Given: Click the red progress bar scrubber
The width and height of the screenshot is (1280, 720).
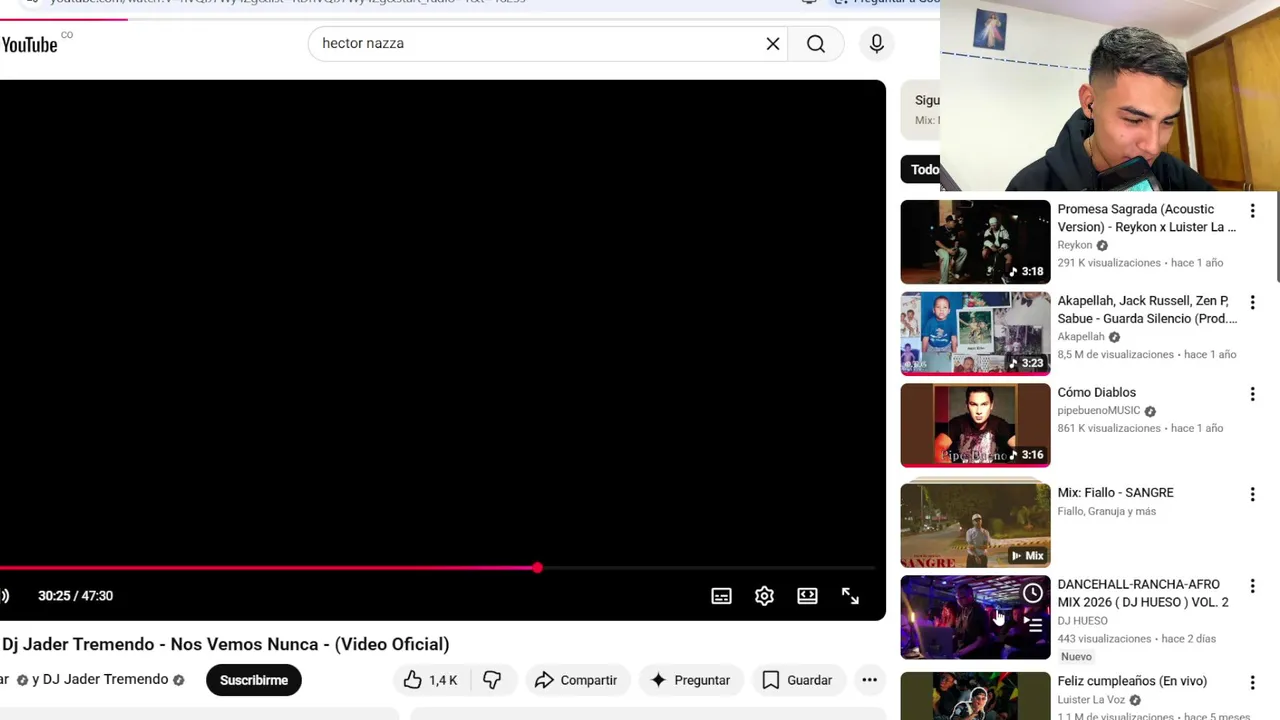Looking at the screenshot, I should (537, 568).
